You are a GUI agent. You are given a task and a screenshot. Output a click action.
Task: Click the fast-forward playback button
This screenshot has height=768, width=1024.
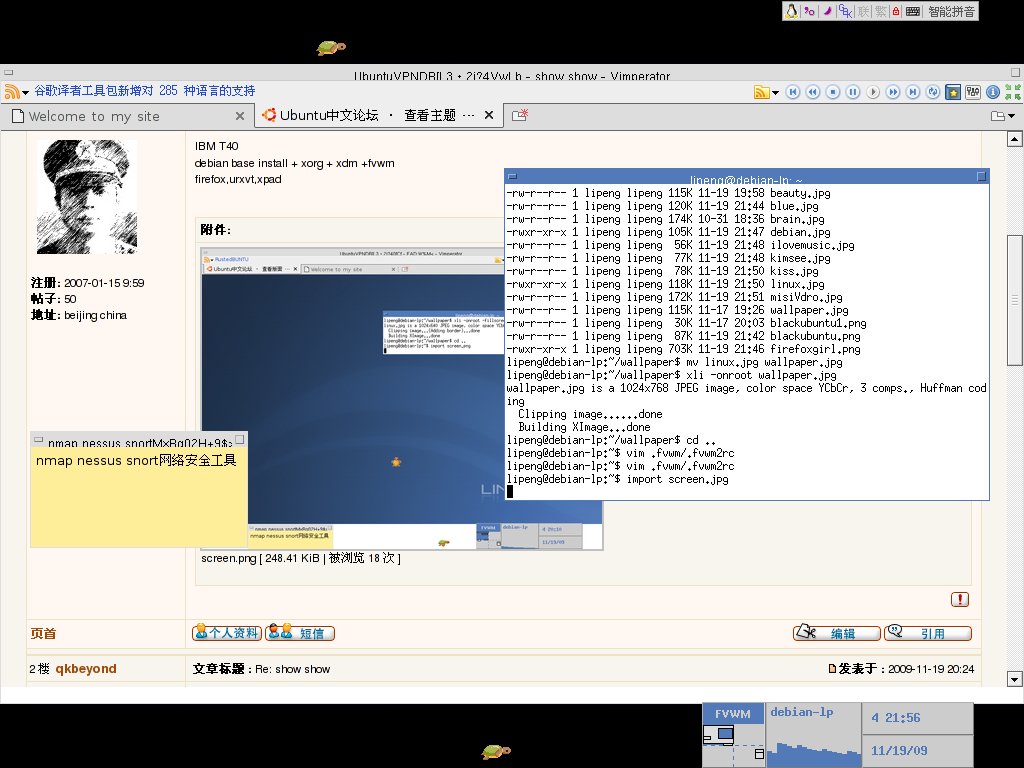coord(893,92)
